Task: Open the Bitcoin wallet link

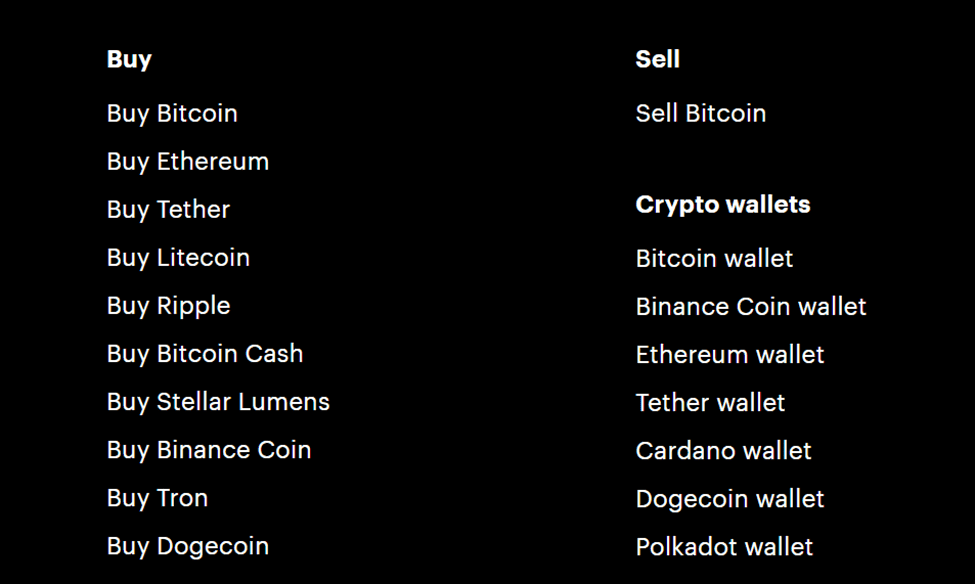Action: pyautogui.click(x=714, y=258)
